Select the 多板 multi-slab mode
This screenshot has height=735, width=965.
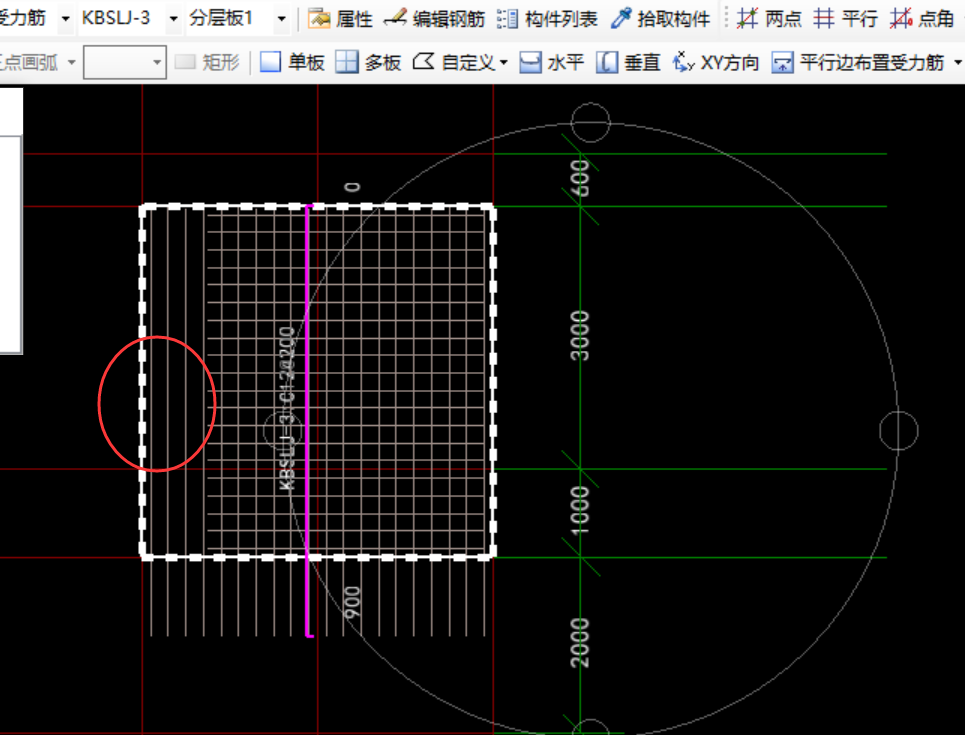(x=369, y=62)
